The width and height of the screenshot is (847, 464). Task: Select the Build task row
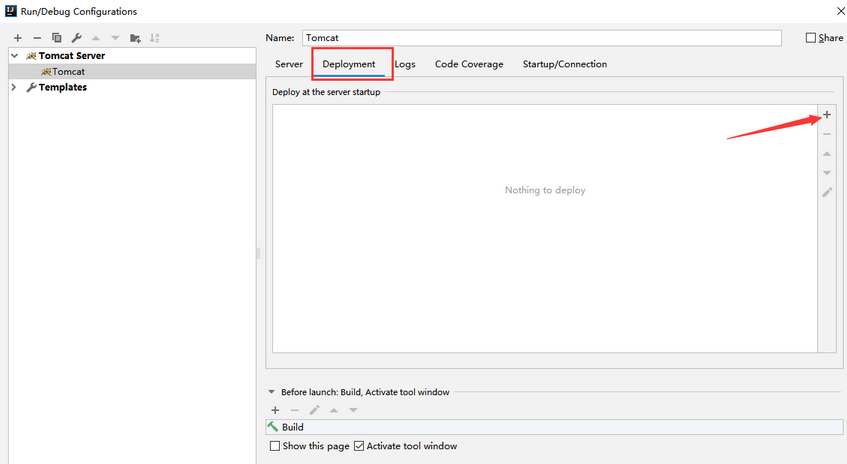click(x=554, y=427)
